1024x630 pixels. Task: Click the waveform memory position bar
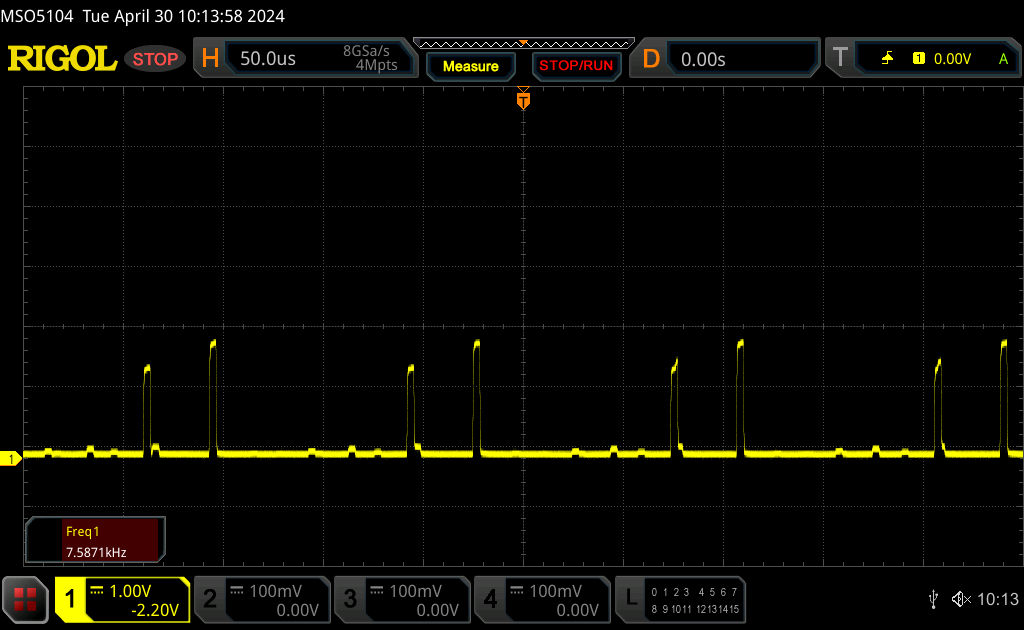523,43
